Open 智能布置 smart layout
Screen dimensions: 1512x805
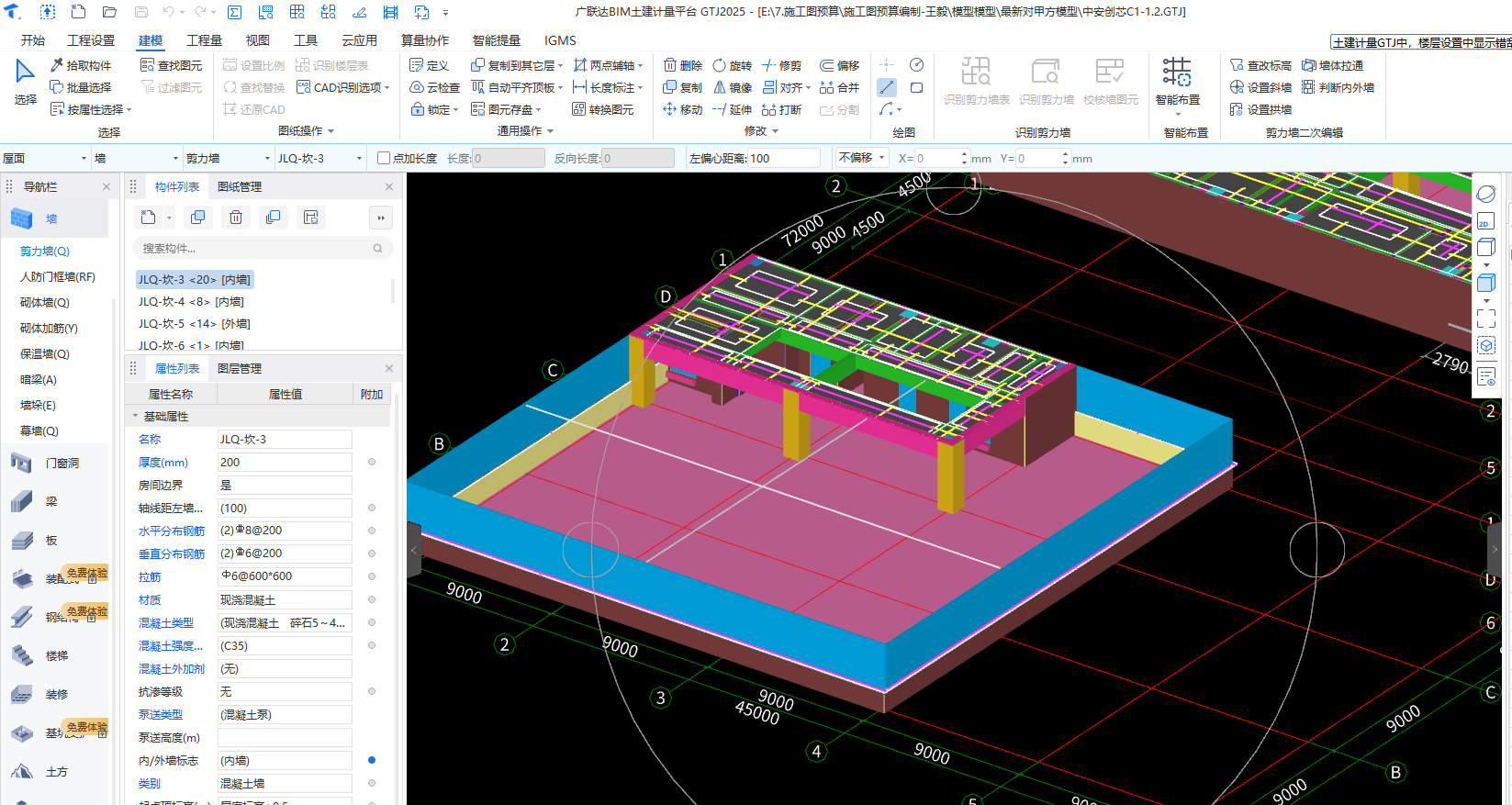pos(1178,84)
